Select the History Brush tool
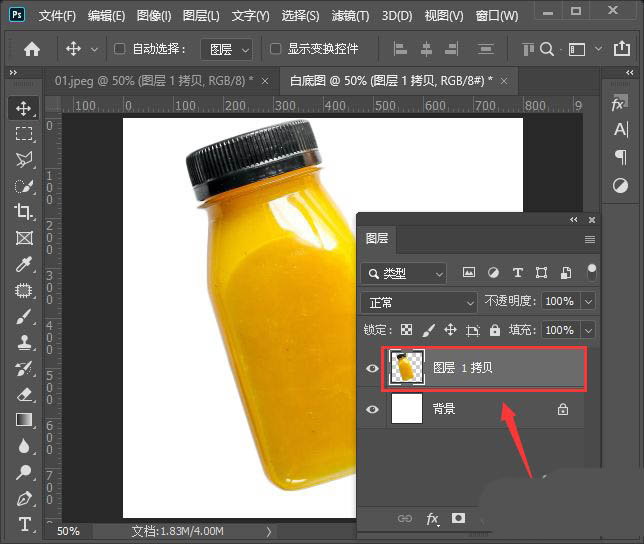 click(23, 369)
